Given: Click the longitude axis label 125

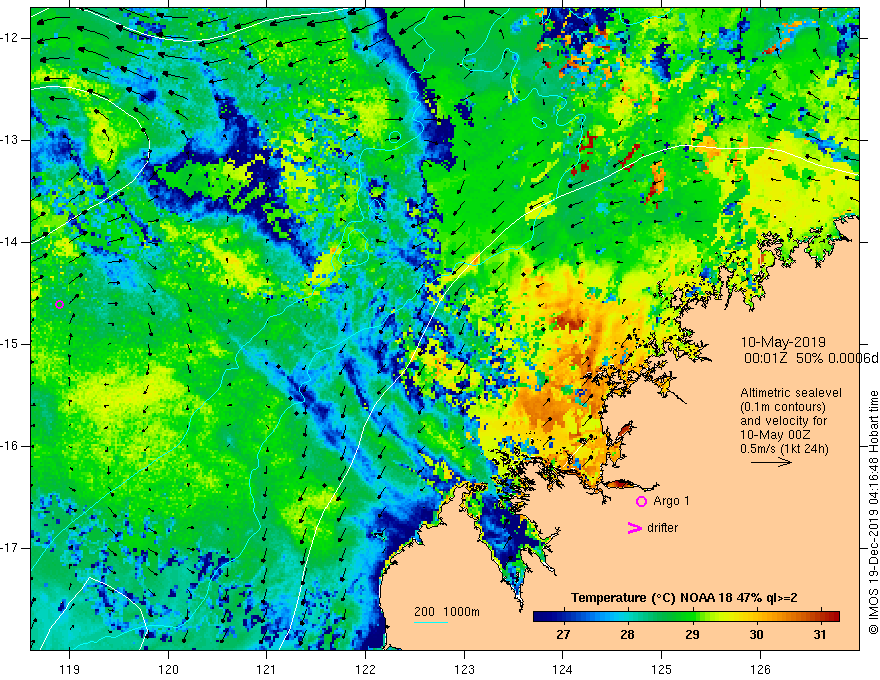Looking at the screenshot, I should pos(661,669).
